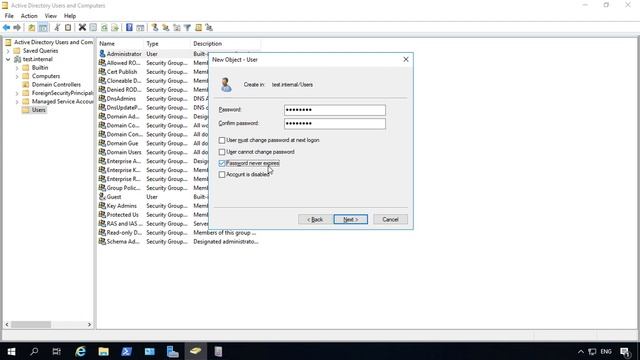Sort the list by the Type column

[168, 44]
